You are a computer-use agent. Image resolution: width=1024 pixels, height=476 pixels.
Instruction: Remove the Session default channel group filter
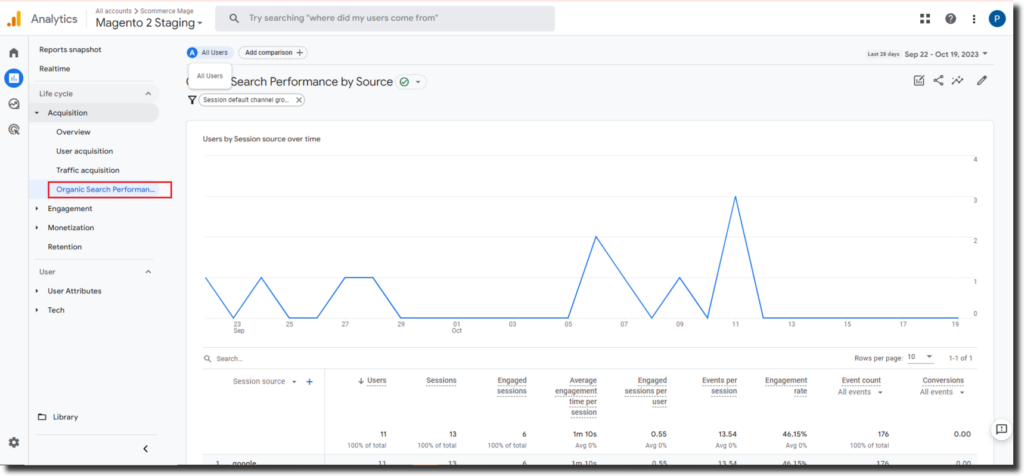coord(299,100)
